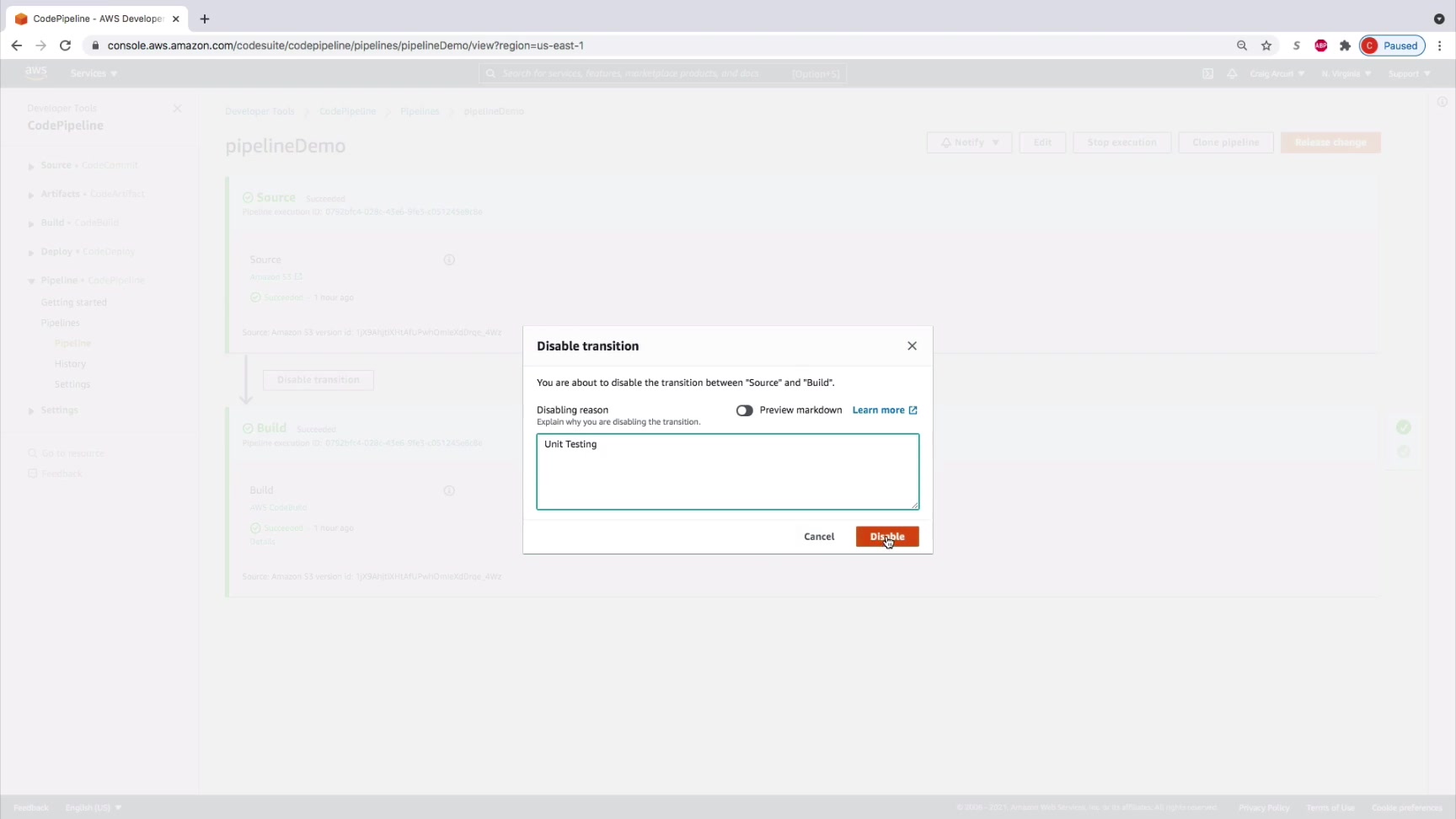Viewport: 1456px width, 819px height.
Task: Open the English (US) language dropdown
Action: [93, 807]
